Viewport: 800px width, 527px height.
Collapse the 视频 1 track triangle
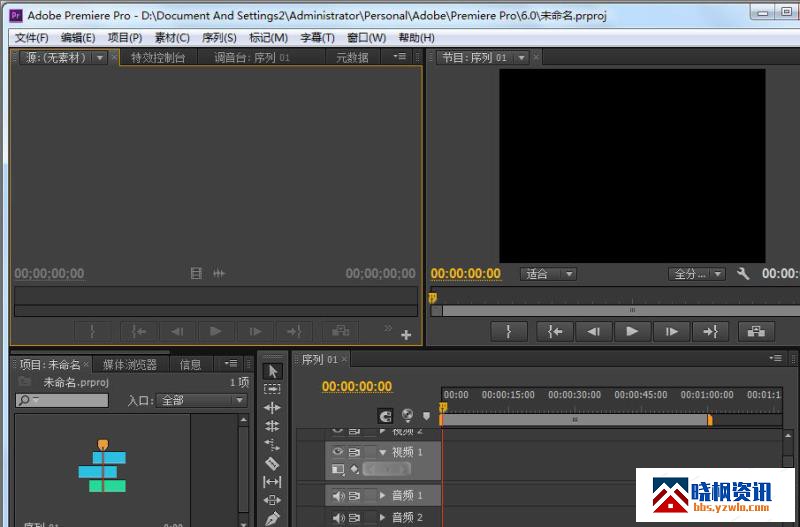[383, 452]
